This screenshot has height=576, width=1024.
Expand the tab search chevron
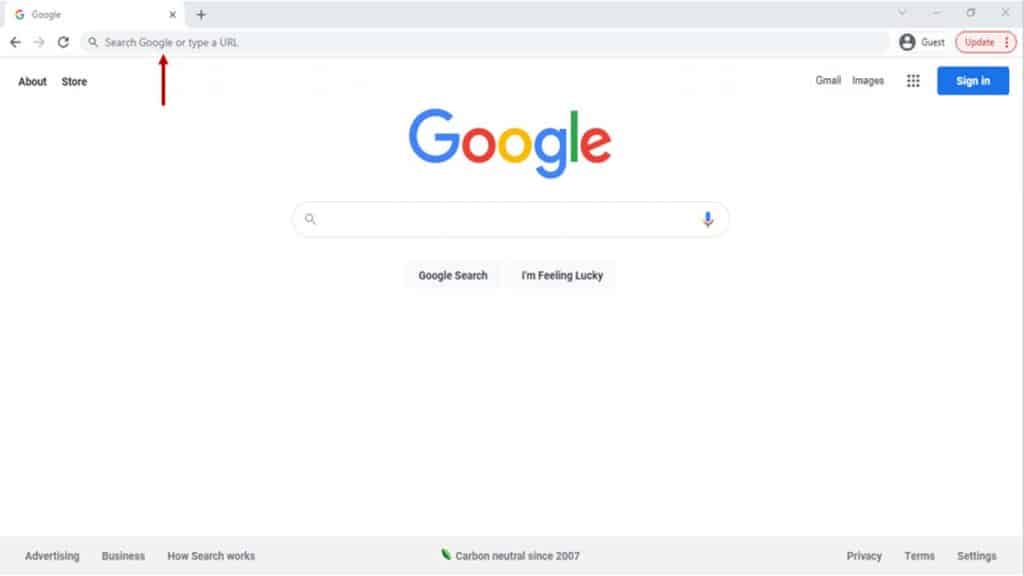(x=902, y=12)
